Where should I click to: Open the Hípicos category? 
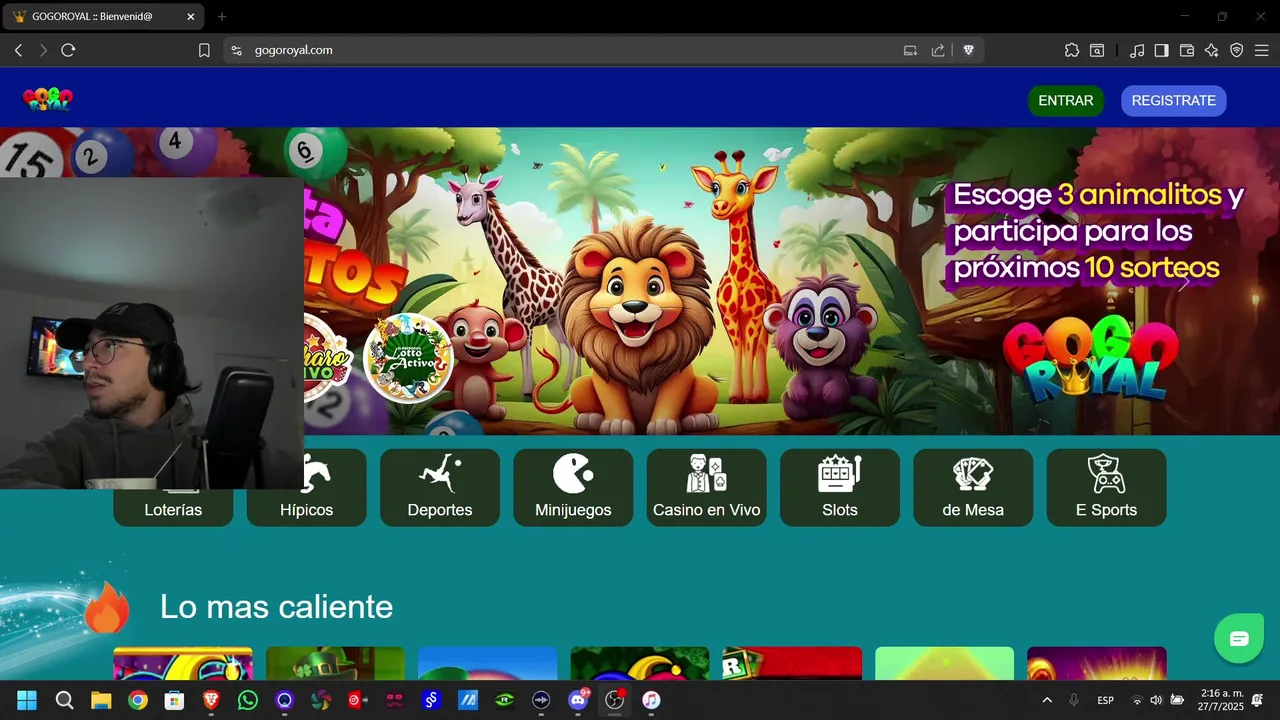pos(307,487)
